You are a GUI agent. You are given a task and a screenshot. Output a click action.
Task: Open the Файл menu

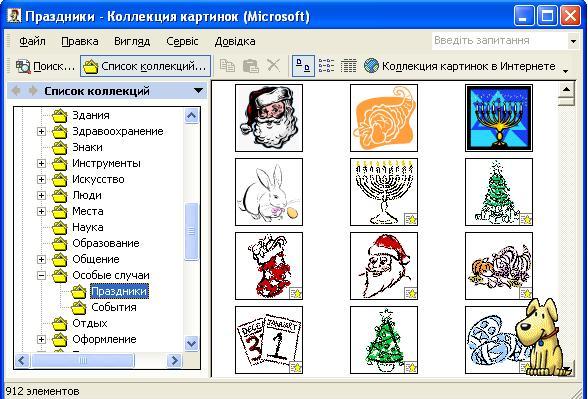tap(32, 41)
